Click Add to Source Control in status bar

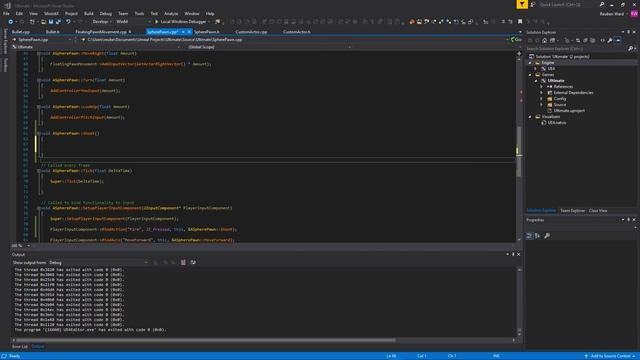pyautogui.click(x=610, y=356)
